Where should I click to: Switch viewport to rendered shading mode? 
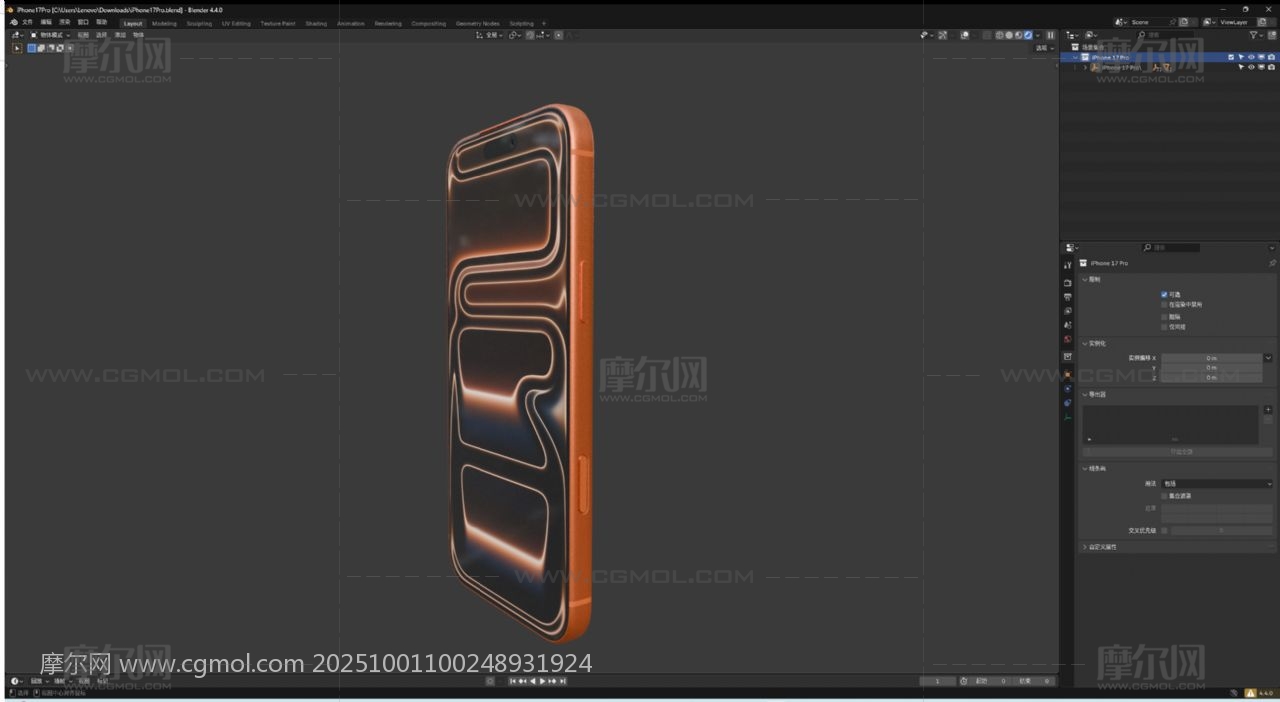coord(1028,35)
